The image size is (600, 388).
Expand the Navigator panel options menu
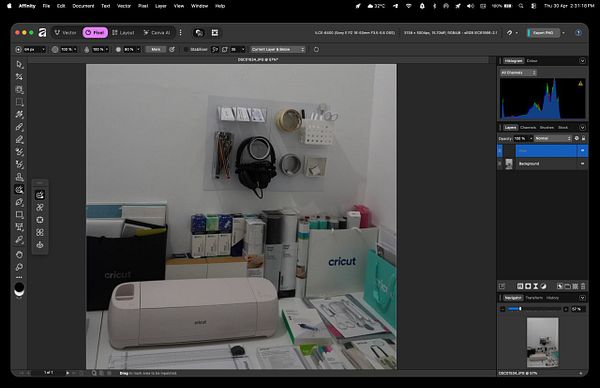[x=582, y=298]
